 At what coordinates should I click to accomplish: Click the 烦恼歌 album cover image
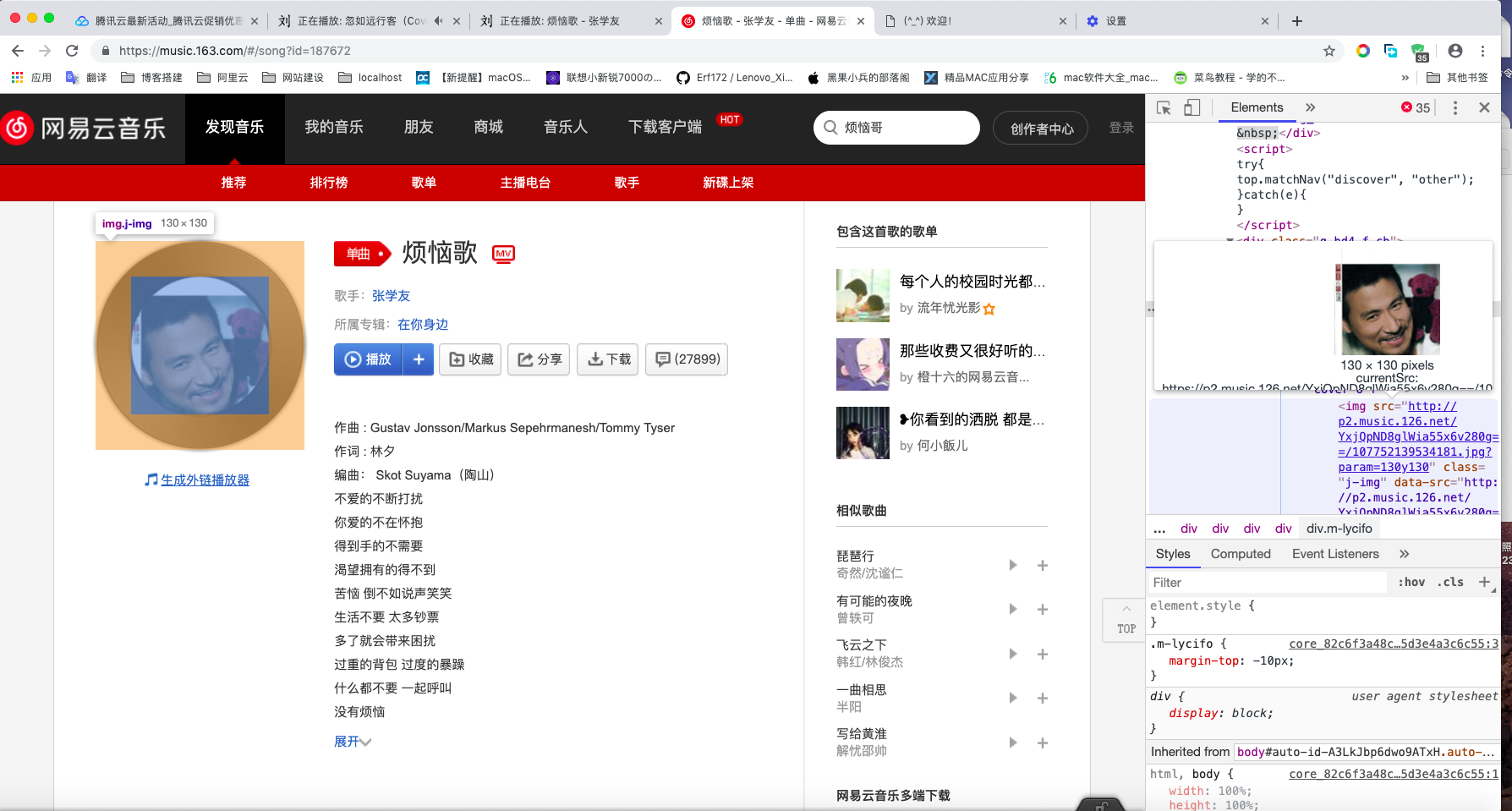point(200,345)
